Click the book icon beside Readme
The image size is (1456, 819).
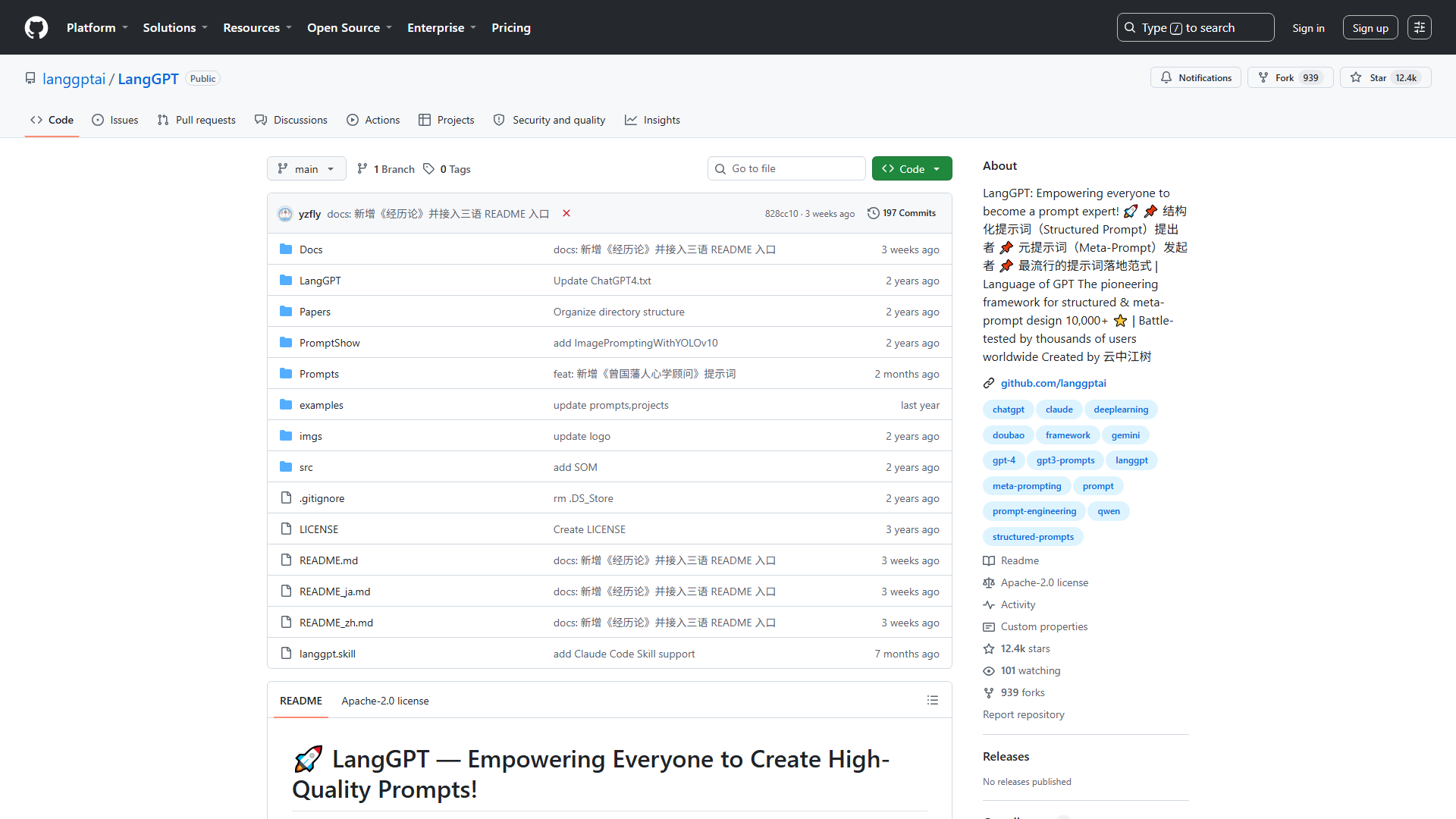pos(989,560)
